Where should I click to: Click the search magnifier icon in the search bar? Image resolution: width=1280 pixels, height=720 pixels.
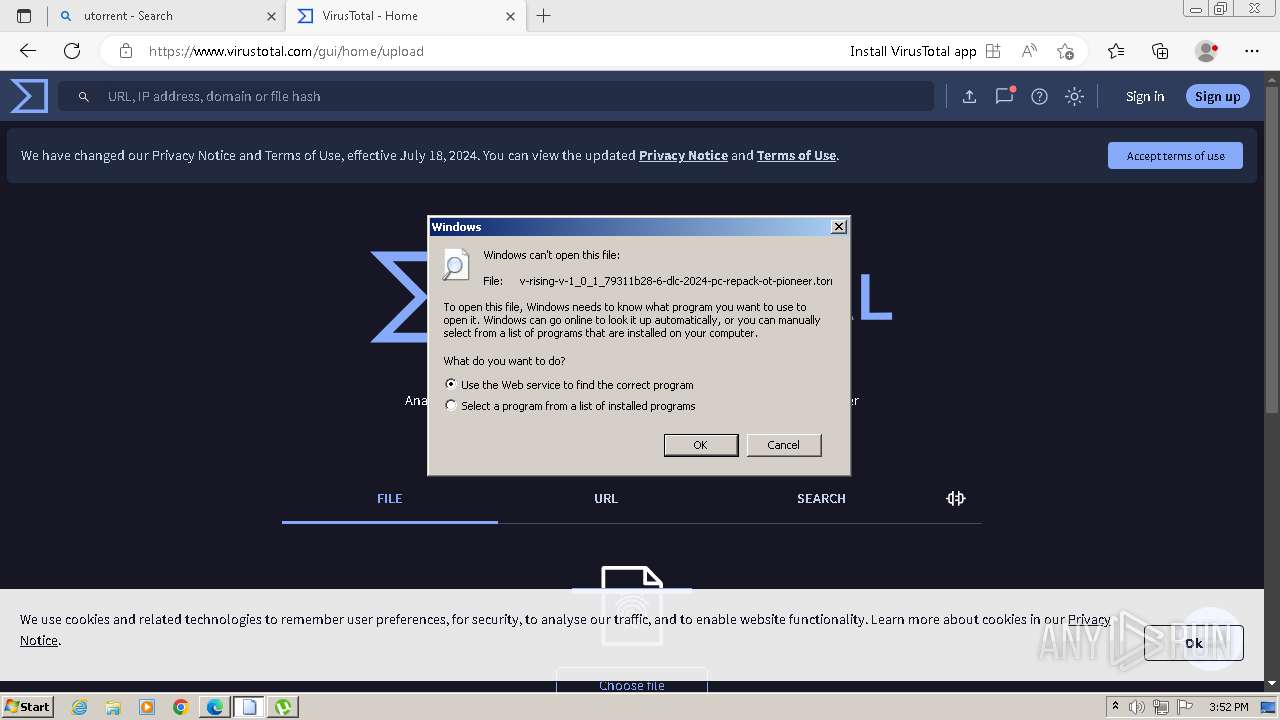pyautogui.click(x=85, y=96)
